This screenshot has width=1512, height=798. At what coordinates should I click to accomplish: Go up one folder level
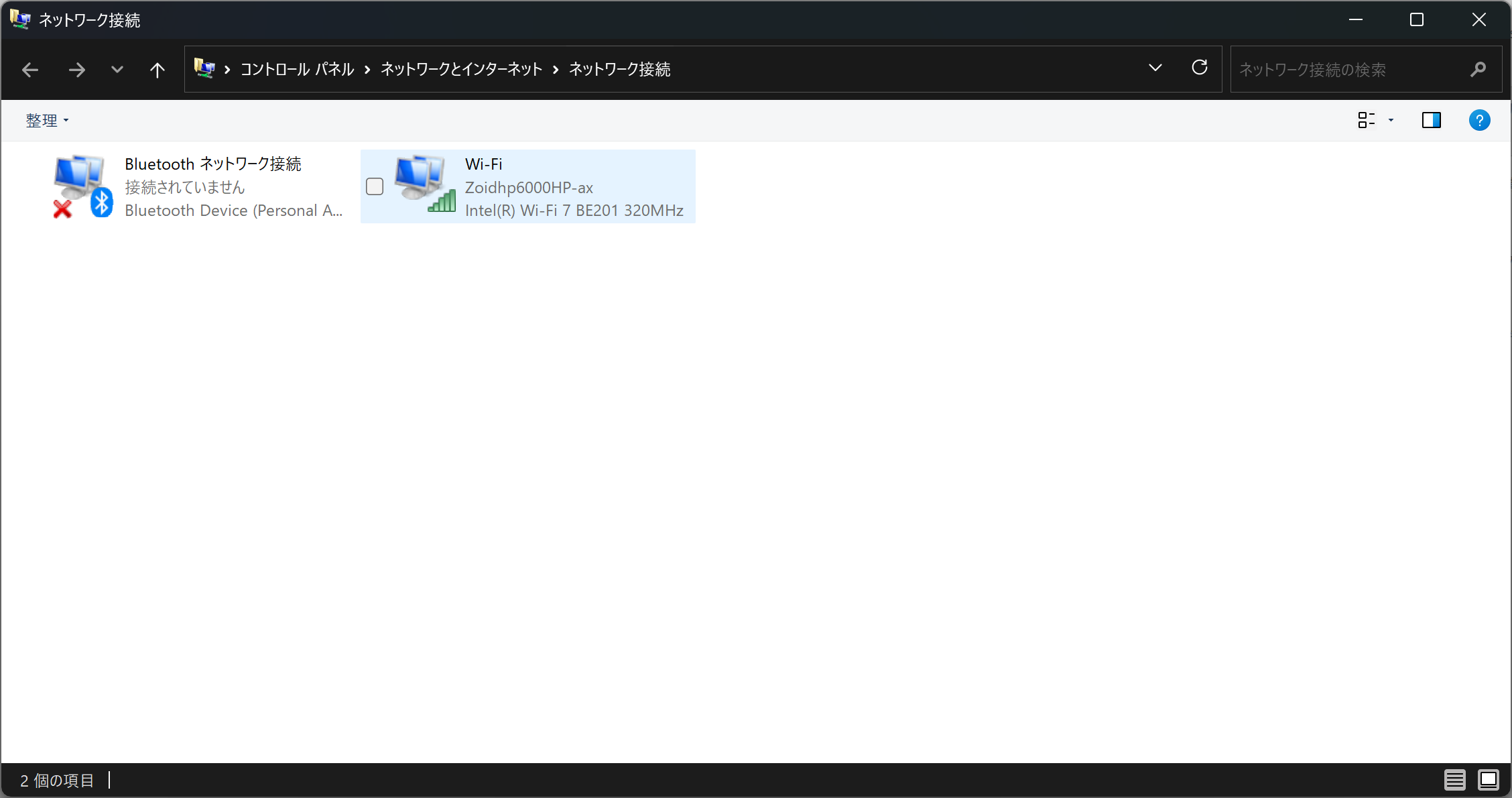pos(157,70)
